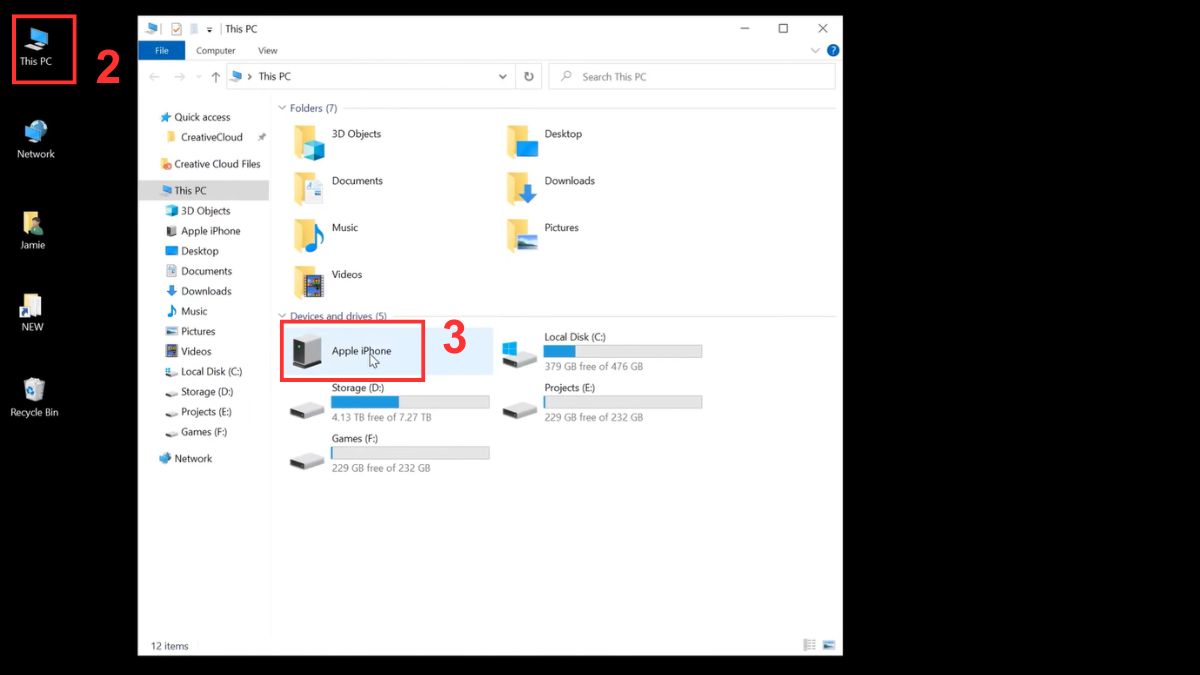The image size is (1200, 675).
Task: Select Games (F:) in navigation pane
Action: (203, 432)
